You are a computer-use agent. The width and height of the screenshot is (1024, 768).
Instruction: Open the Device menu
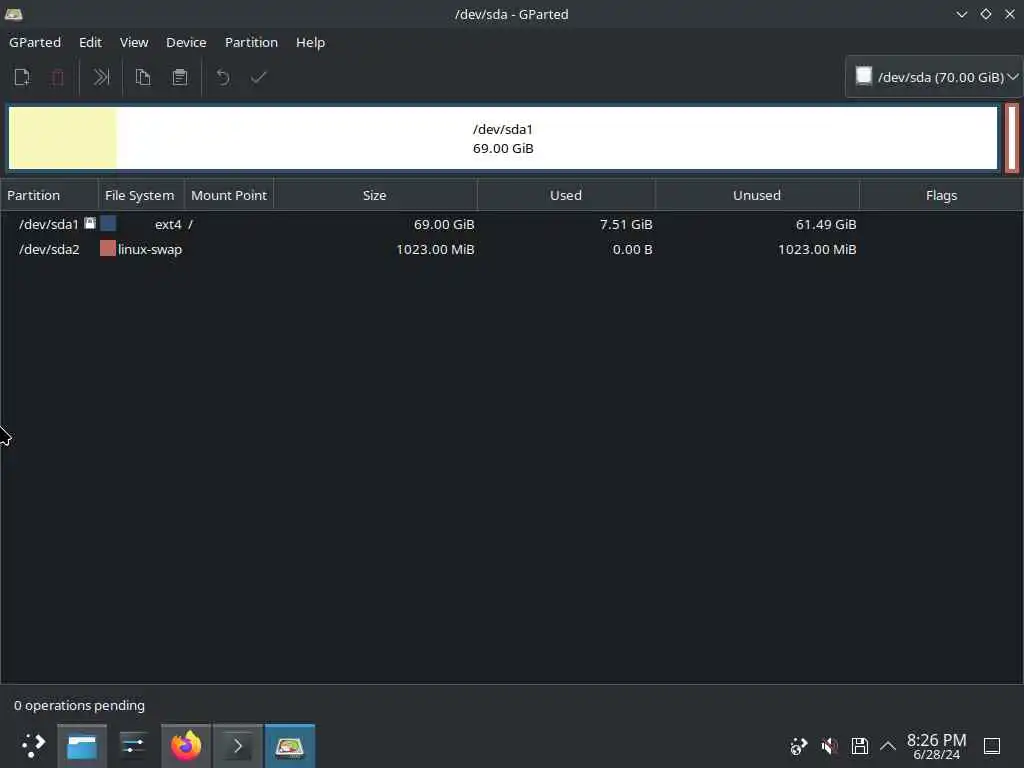point(186,42)
